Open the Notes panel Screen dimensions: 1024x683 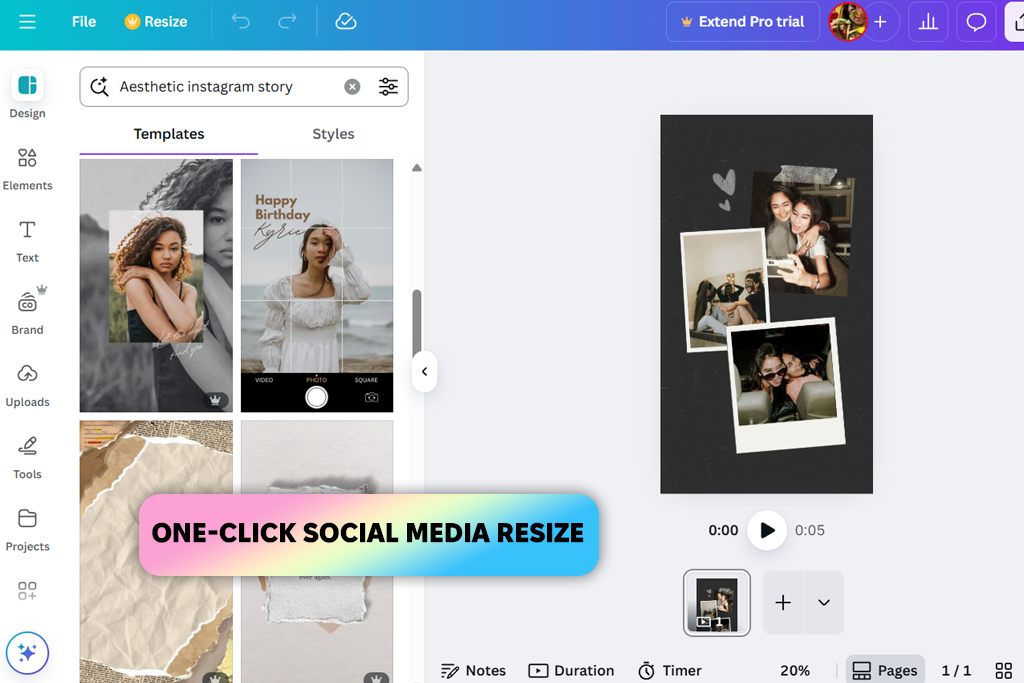pyautogui.click(x=473, y=671)
